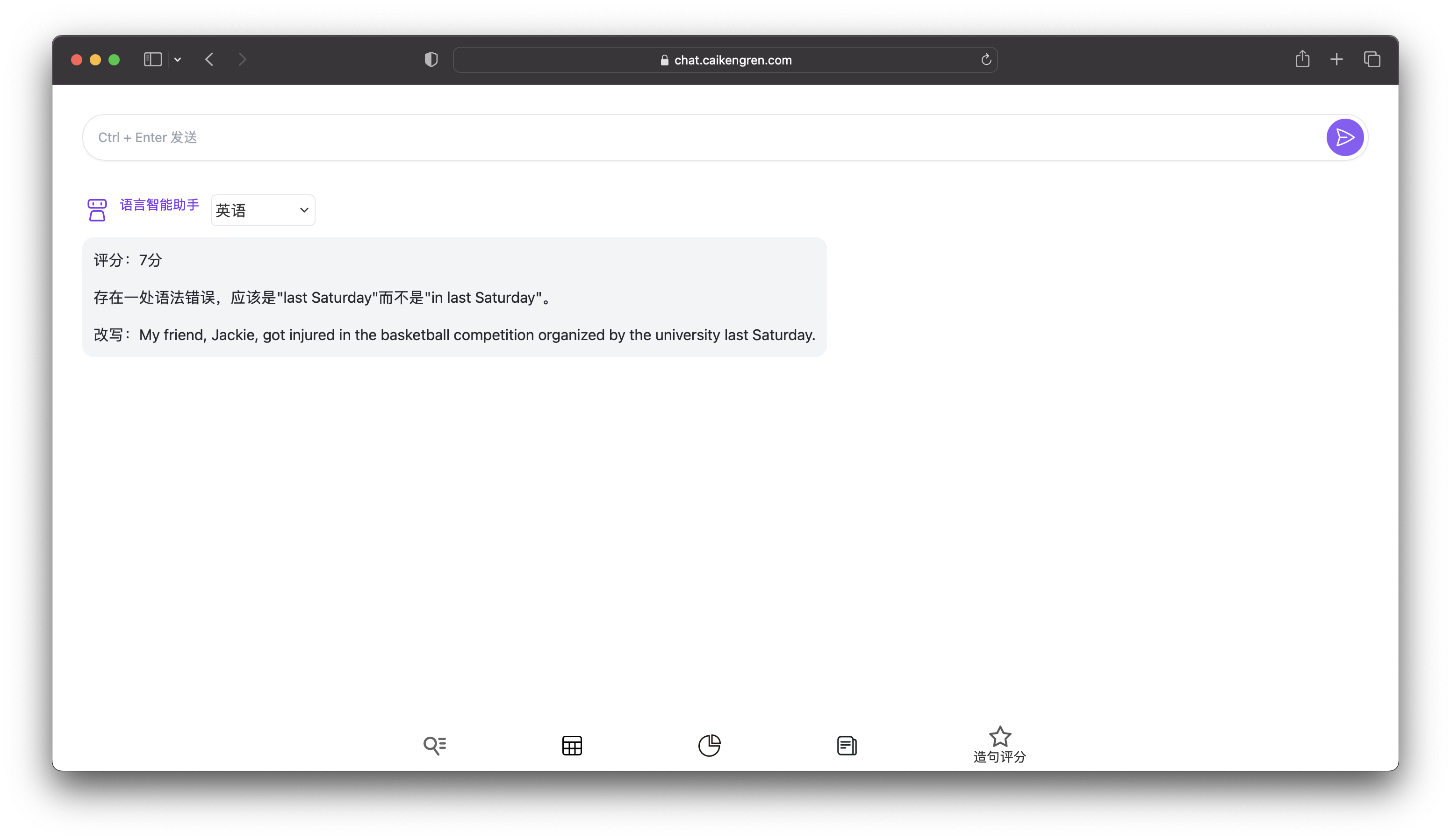Open the search list tool at bottom
Screen dimensions: 1451x840
point(434,745)
